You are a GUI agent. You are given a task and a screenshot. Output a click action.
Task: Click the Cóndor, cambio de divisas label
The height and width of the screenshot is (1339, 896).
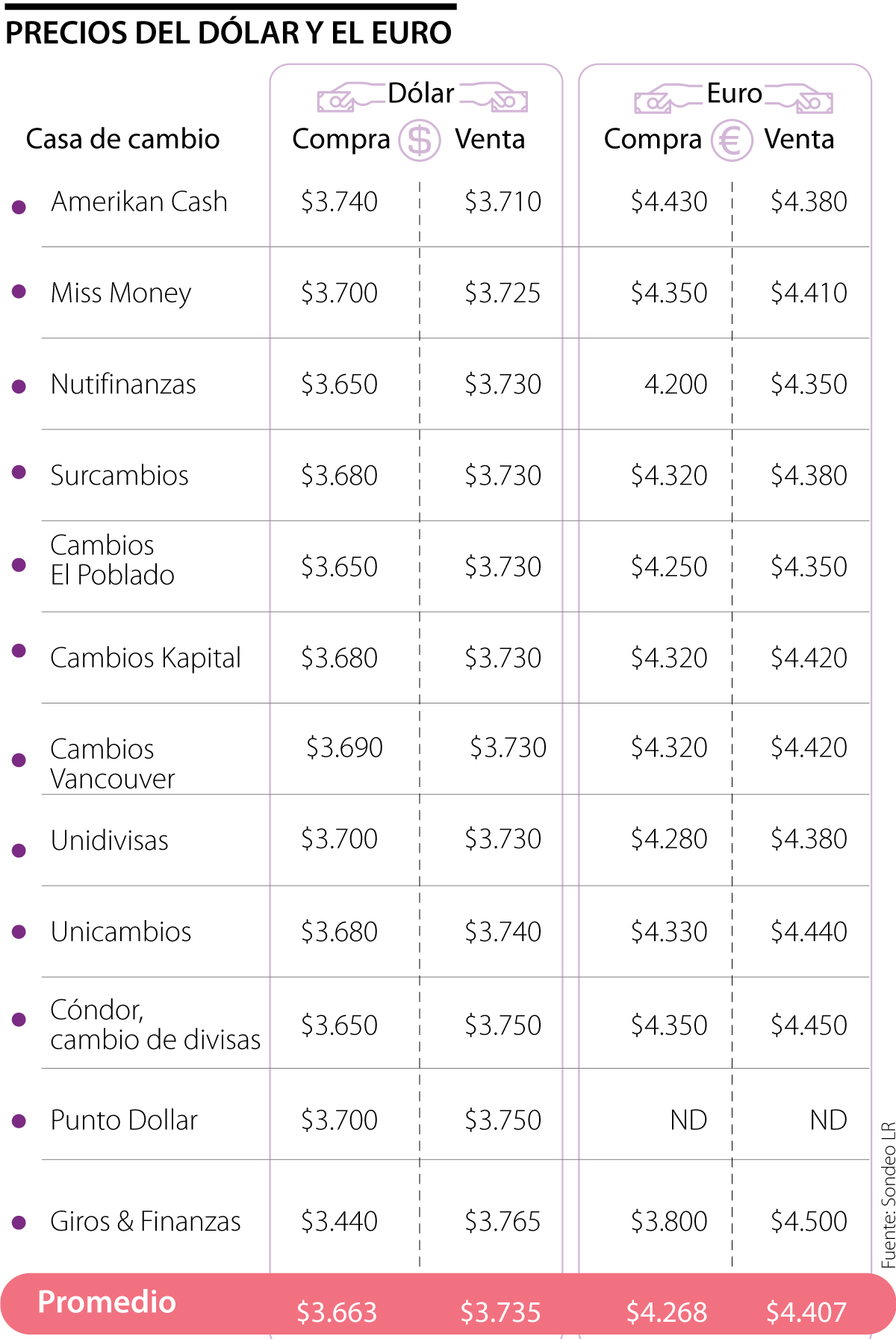click(x=155, y=1025)
